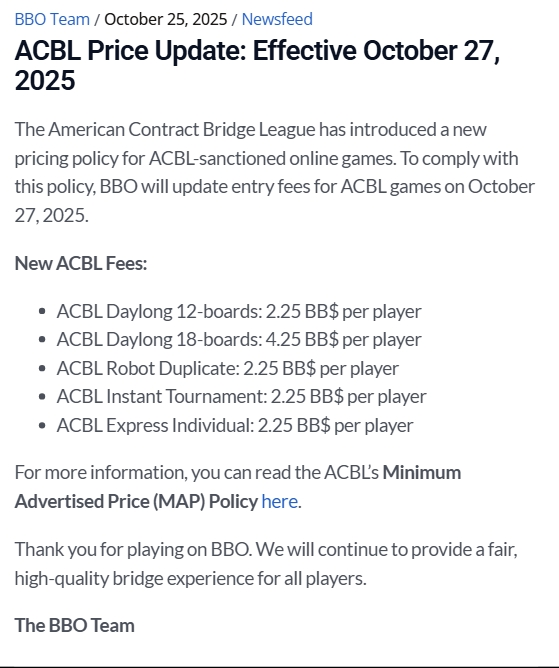
Task: Click the intro paragraph about American Contract Bridge League
Action: click(x=275, y=172)
